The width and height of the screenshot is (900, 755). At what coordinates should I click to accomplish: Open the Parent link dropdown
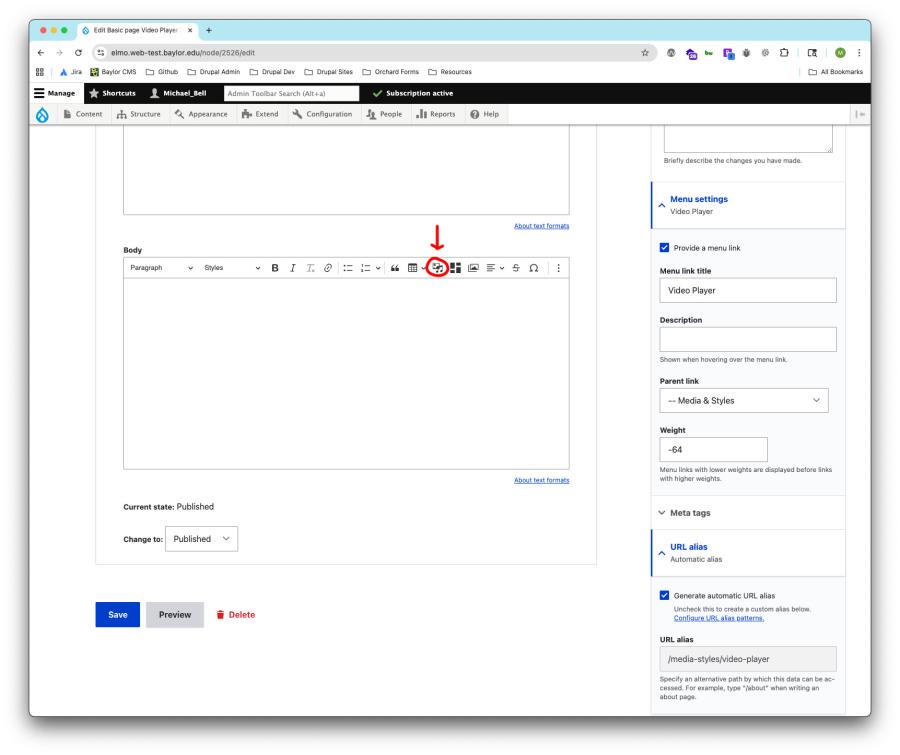tap(743, 401)
